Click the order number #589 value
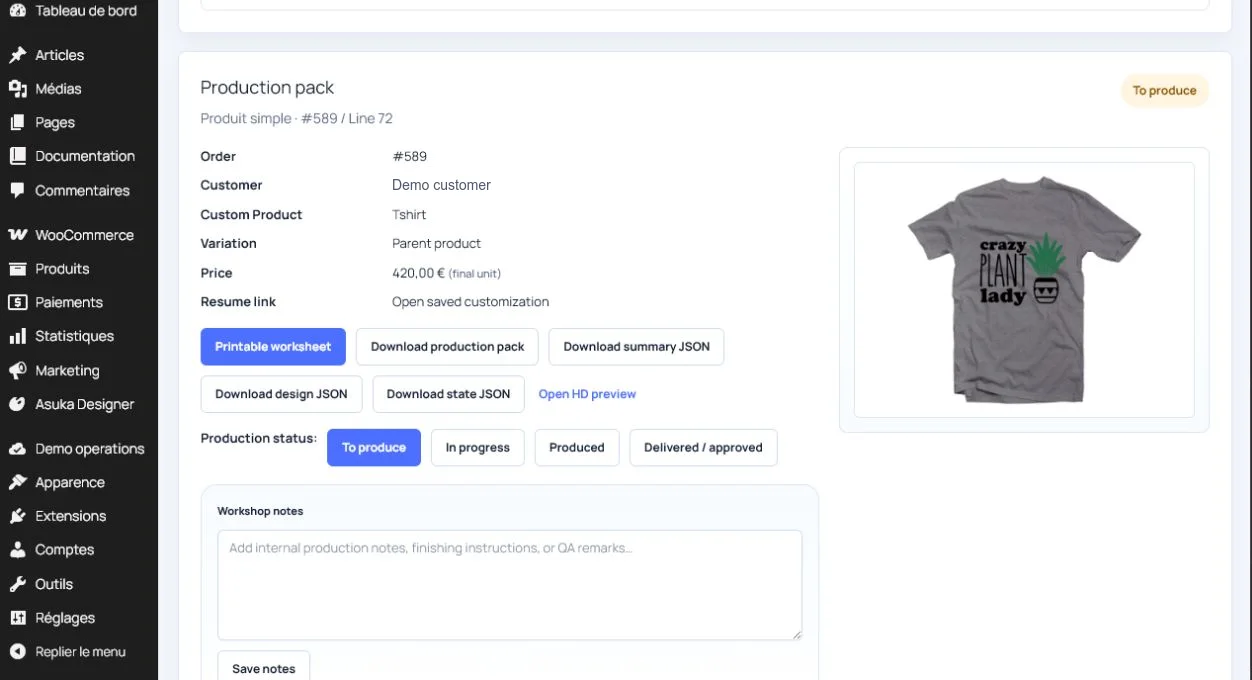 [410, 156]
